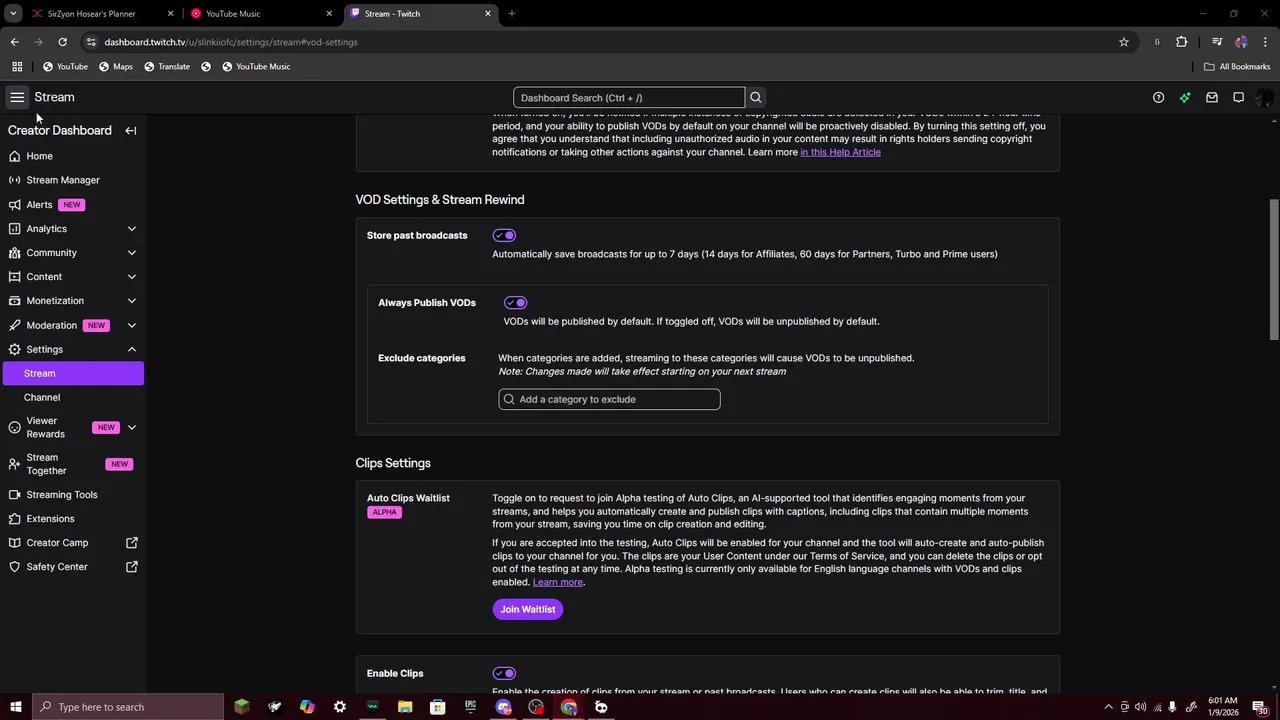The width and height of the screenshot is (1280, 720).
Task: Show hidden system tray icons chevron
Action: tap(1108, 707)
